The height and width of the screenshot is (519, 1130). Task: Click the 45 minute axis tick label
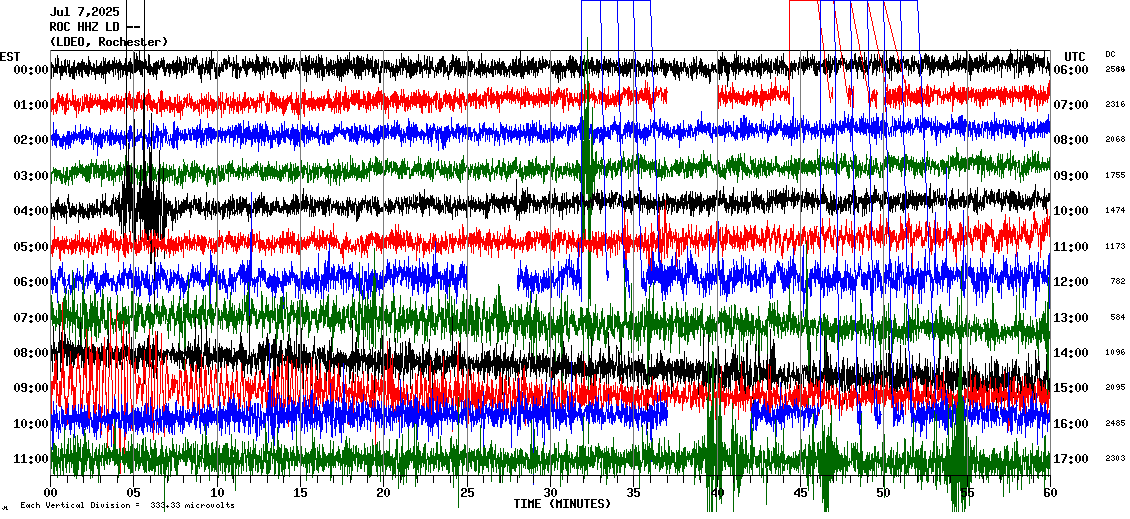pyautogui.click(x=799, y=493)
